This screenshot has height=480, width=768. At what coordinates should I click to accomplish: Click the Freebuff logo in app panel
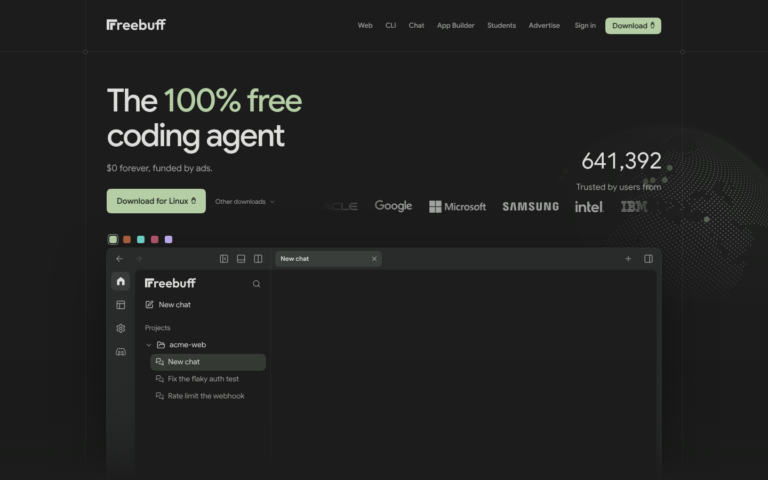[x=170, y=283]
